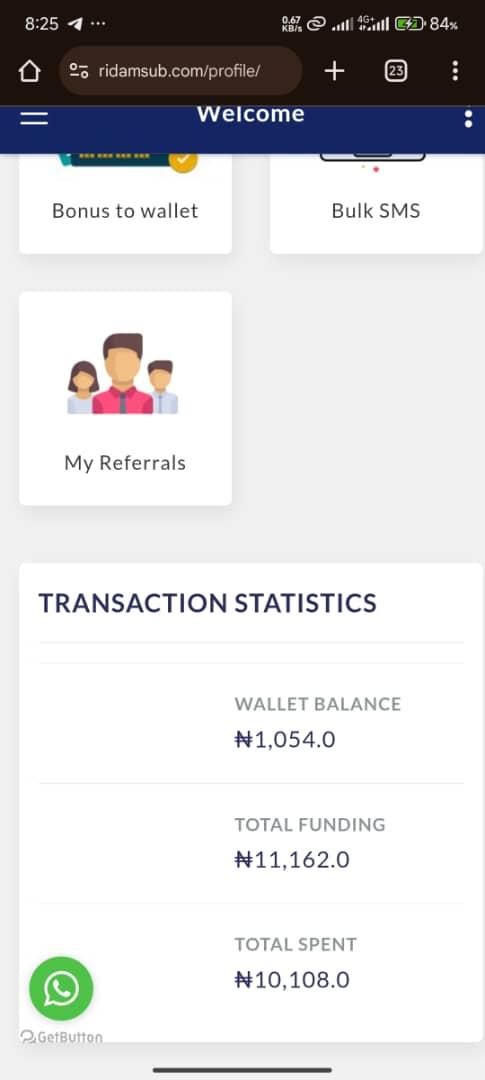Open the Bulk SMS card

pos(376,203)
